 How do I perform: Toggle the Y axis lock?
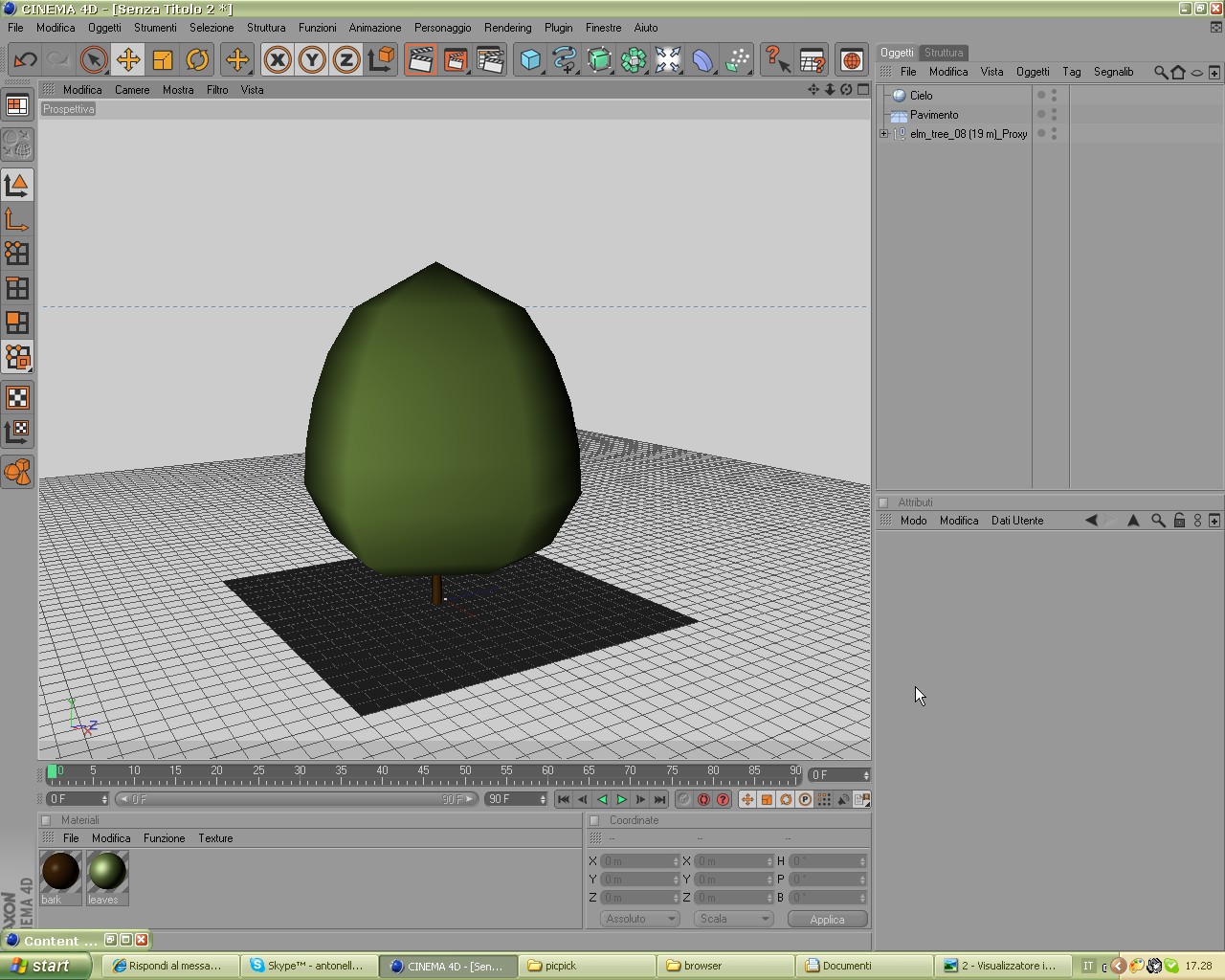tap(312, 60)
